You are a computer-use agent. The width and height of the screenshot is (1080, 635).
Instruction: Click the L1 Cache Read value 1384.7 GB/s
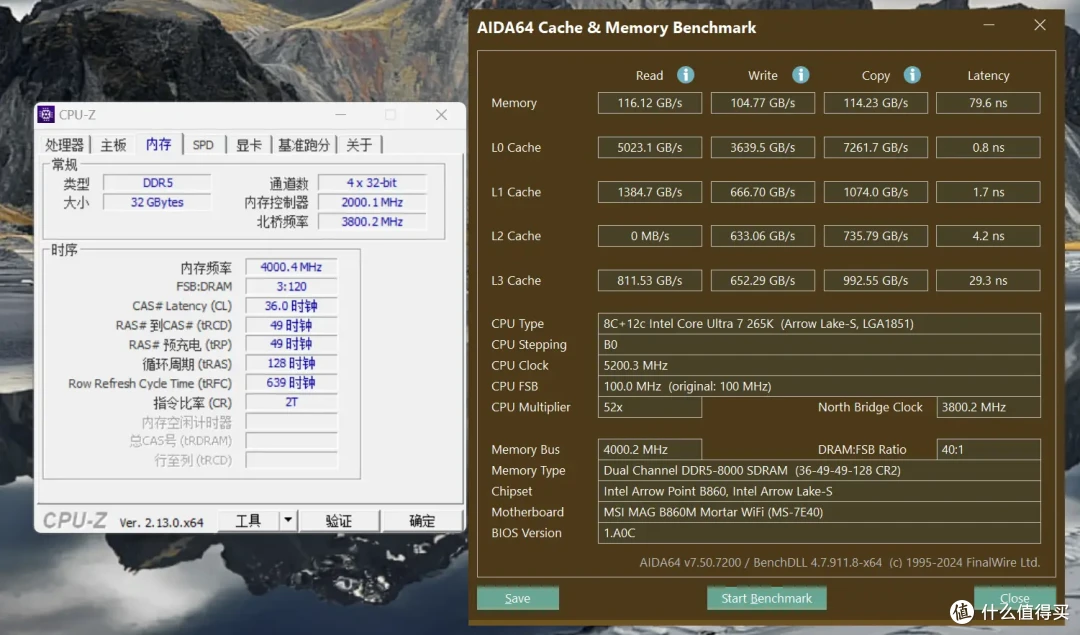(650, 191)
